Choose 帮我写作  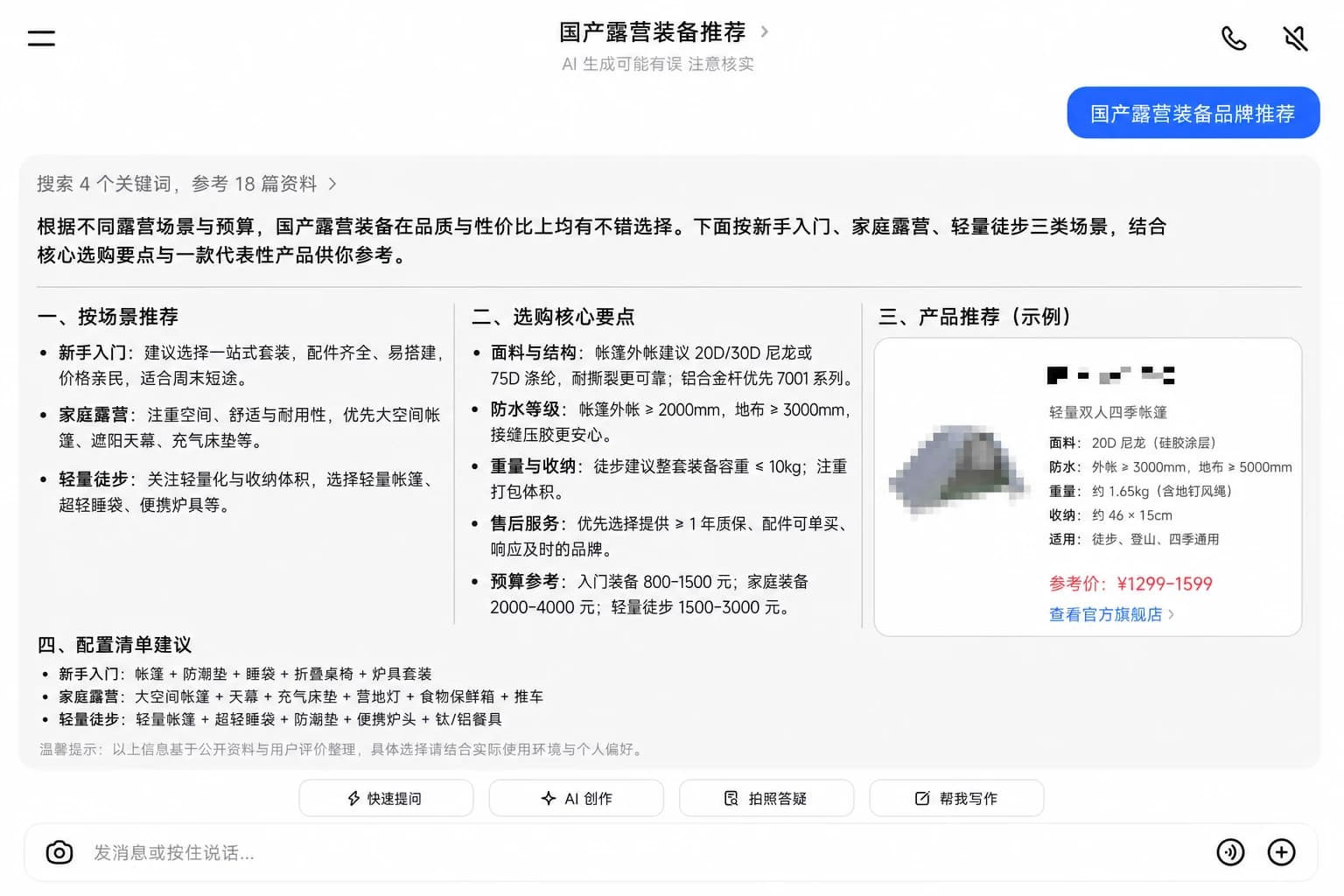(956, 798)
